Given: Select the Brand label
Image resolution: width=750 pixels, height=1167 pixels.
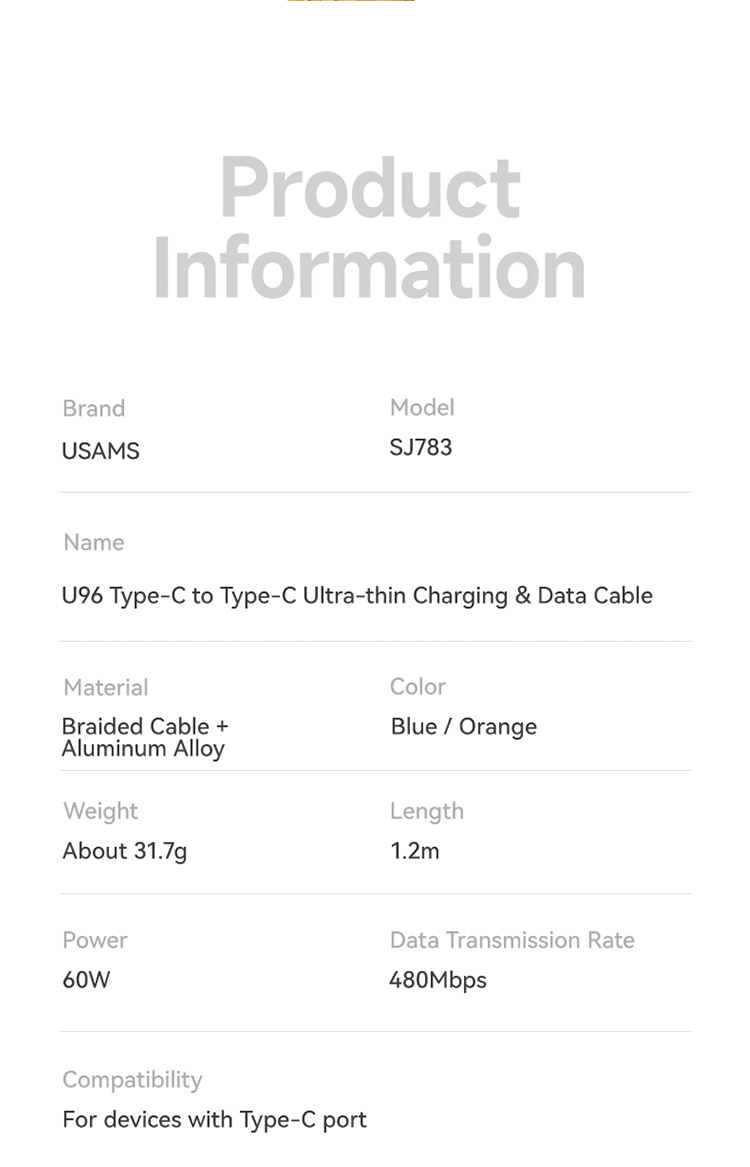Looking at the screenshot, I should click(x=93, y=408).
